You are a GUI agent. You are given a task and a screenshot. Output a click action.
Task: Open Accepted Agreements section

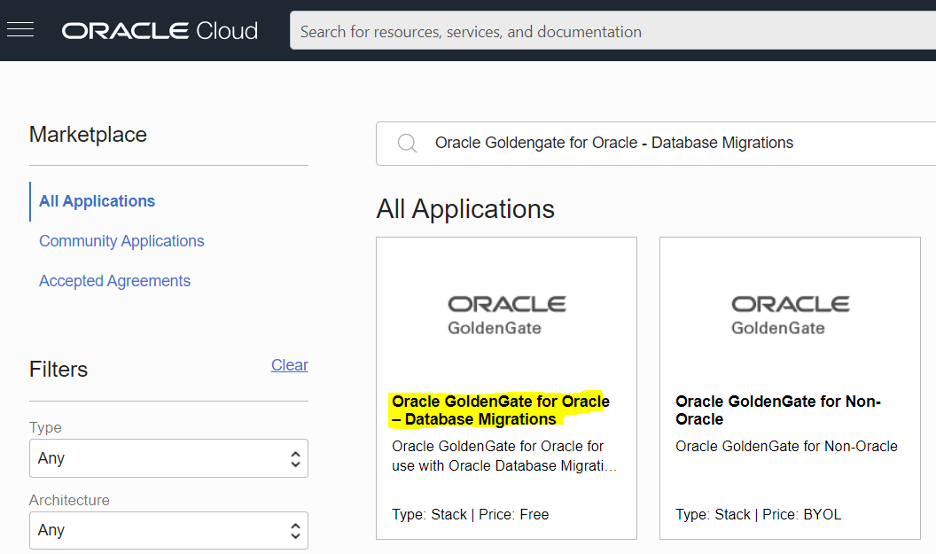tap(115, 281)
